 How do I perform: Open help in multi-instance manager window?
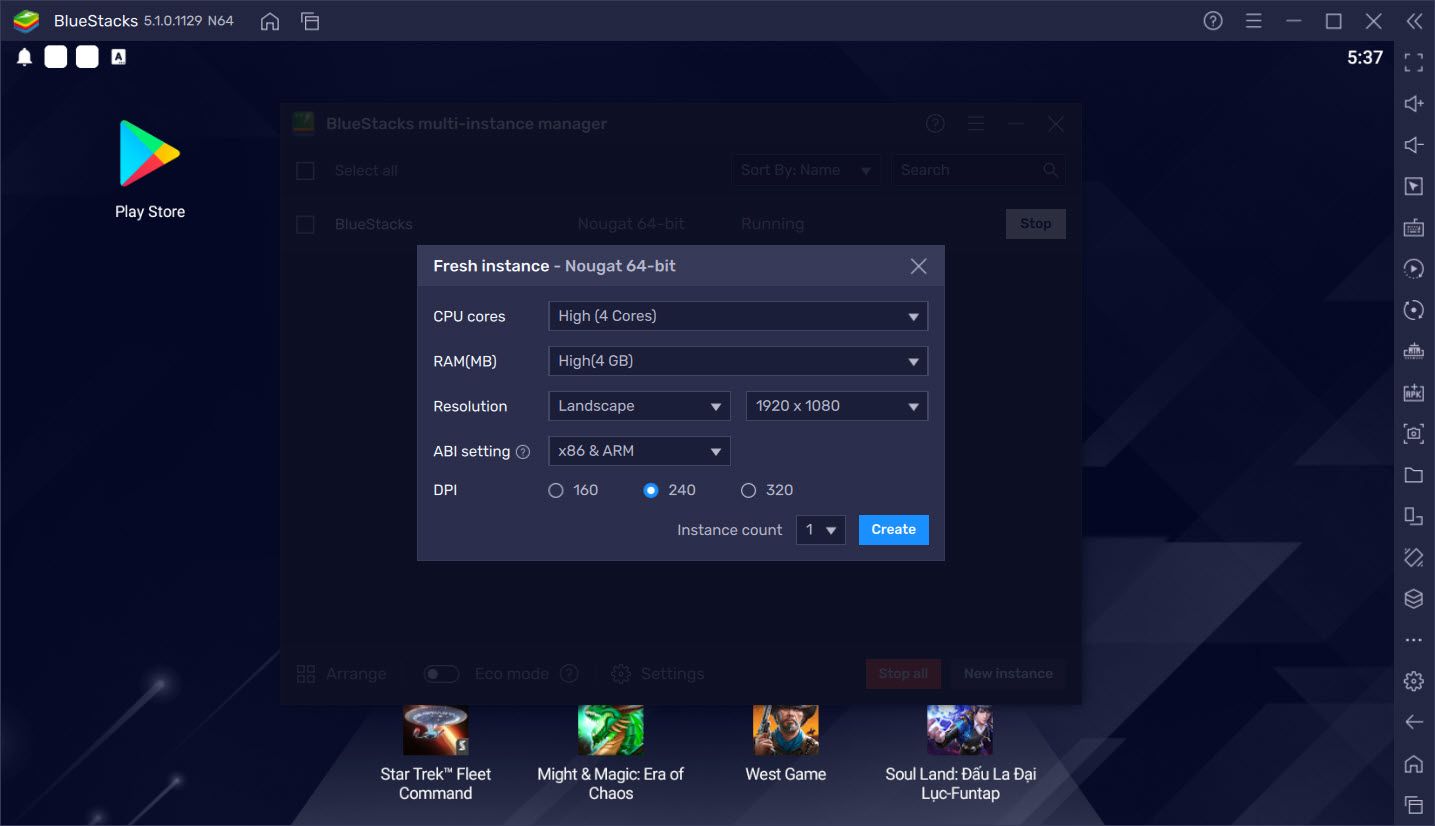tap(935, 124)
